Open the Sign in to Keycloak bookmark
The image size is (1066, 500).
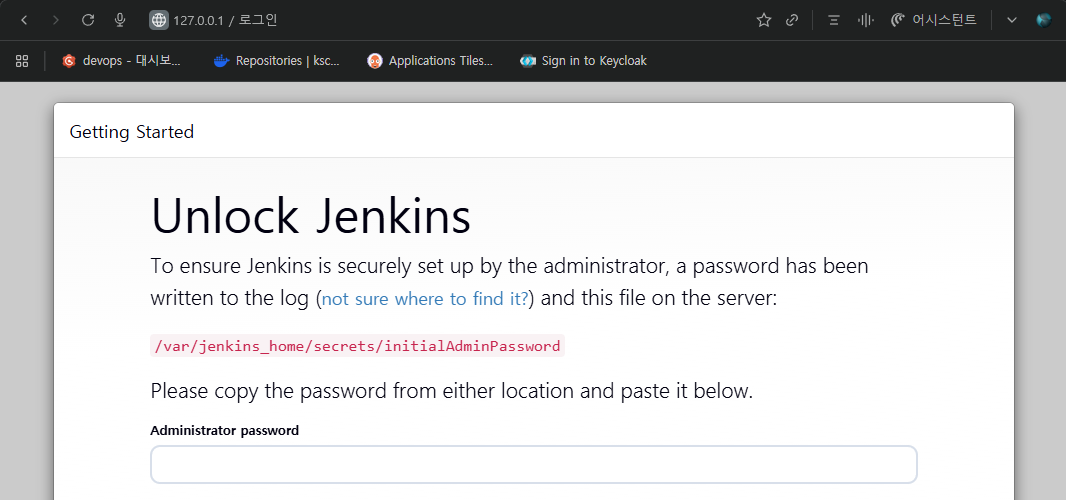583,61
